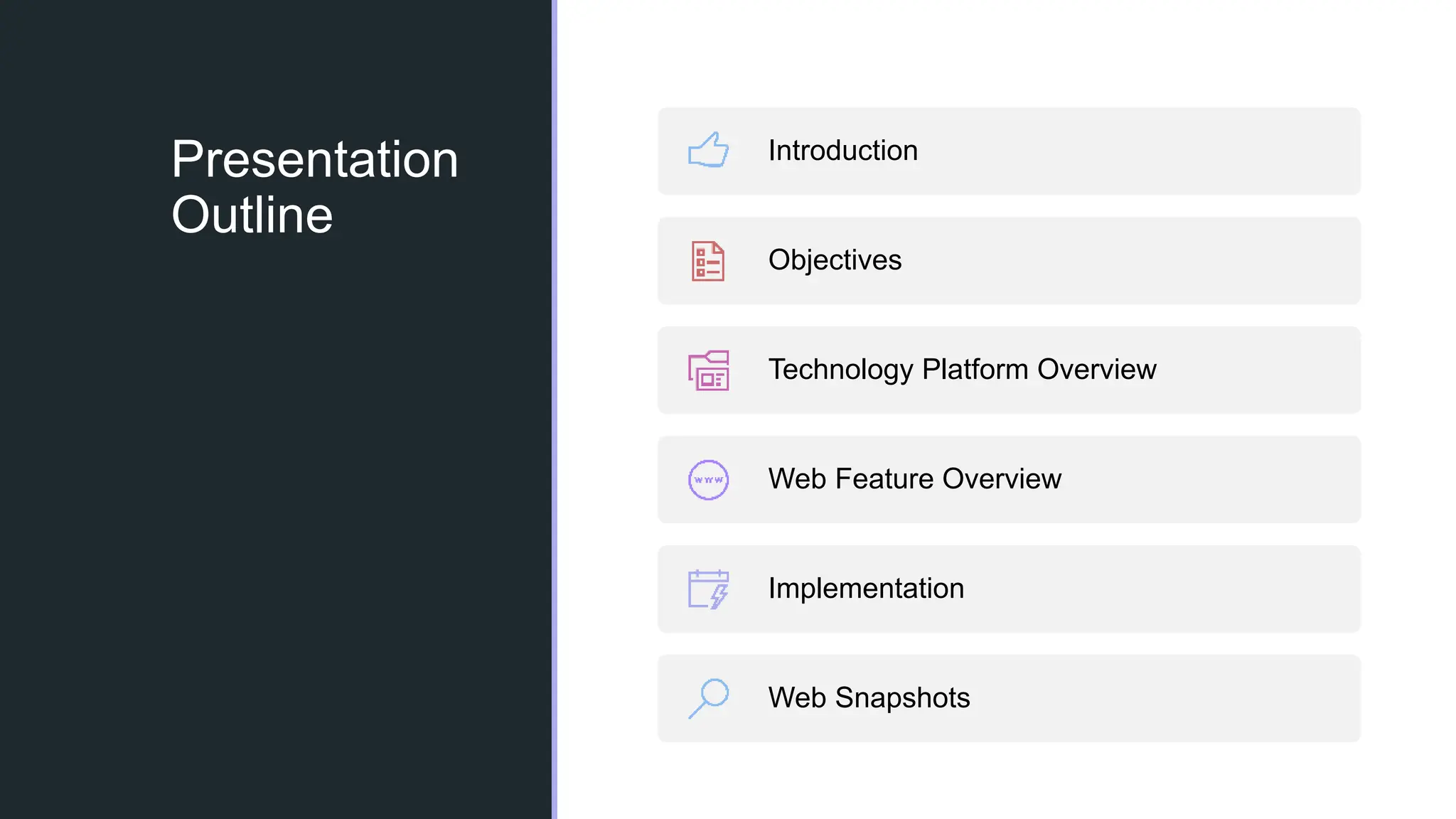Select the Introduction text label
The height and width of the screenshot is (819, 1456).
(x=842, y=151)
